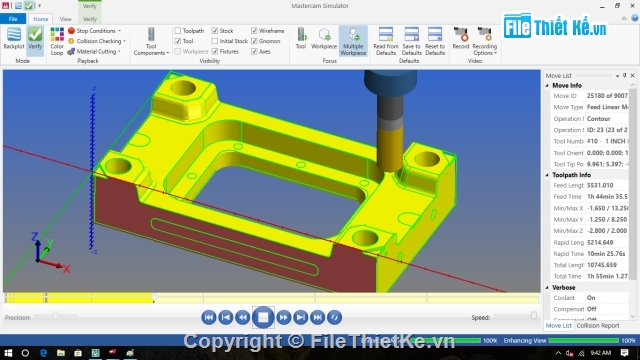
Task: Open the Collision Report tab
Action: tap(598, 326)
